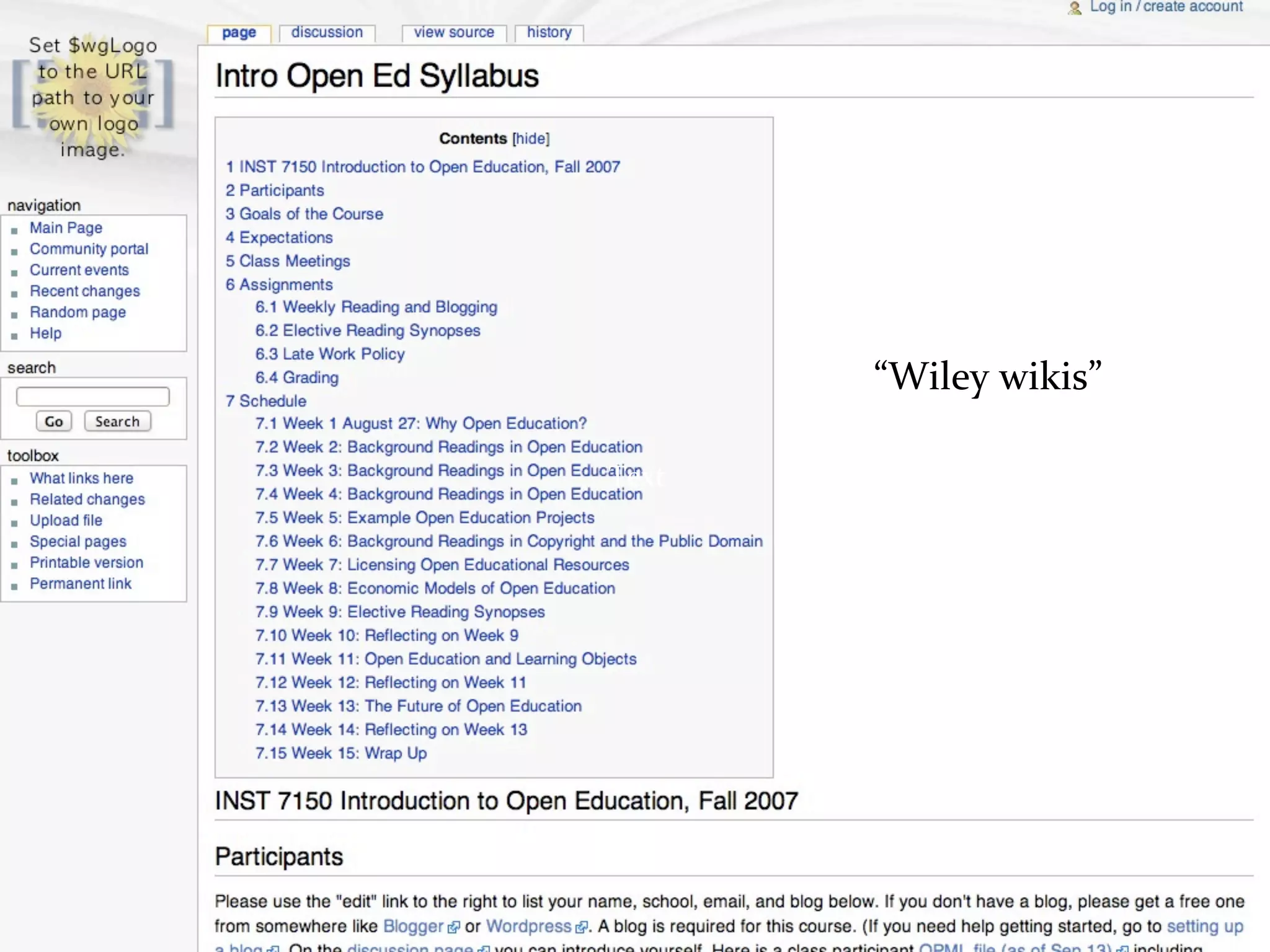Focus the wiki search input field
This screenshot has width=1270, height=952.
click(93, 397)
